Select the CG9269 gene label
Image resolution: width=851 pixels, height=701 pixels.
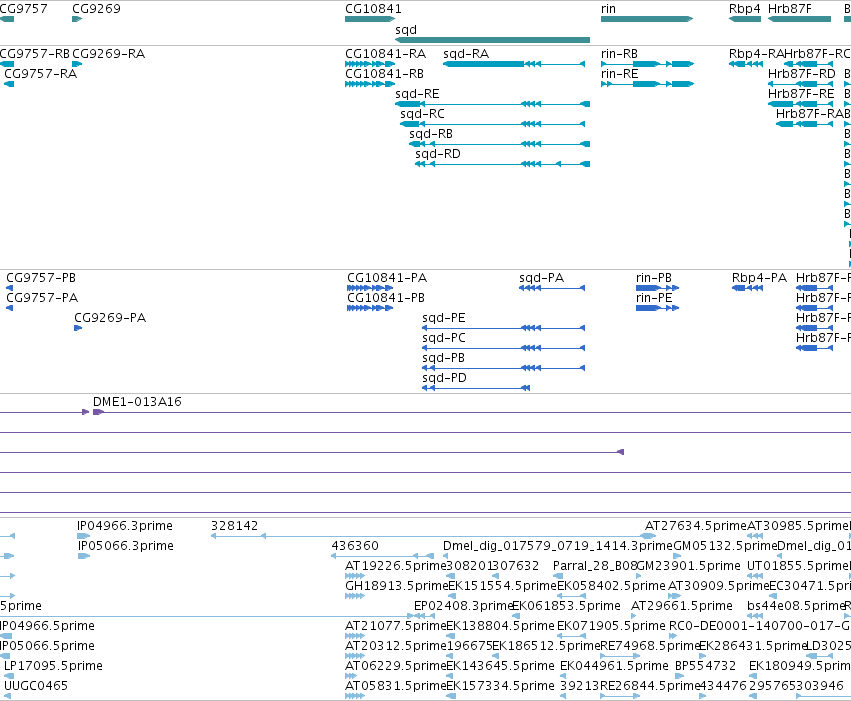tap(97, 9)
